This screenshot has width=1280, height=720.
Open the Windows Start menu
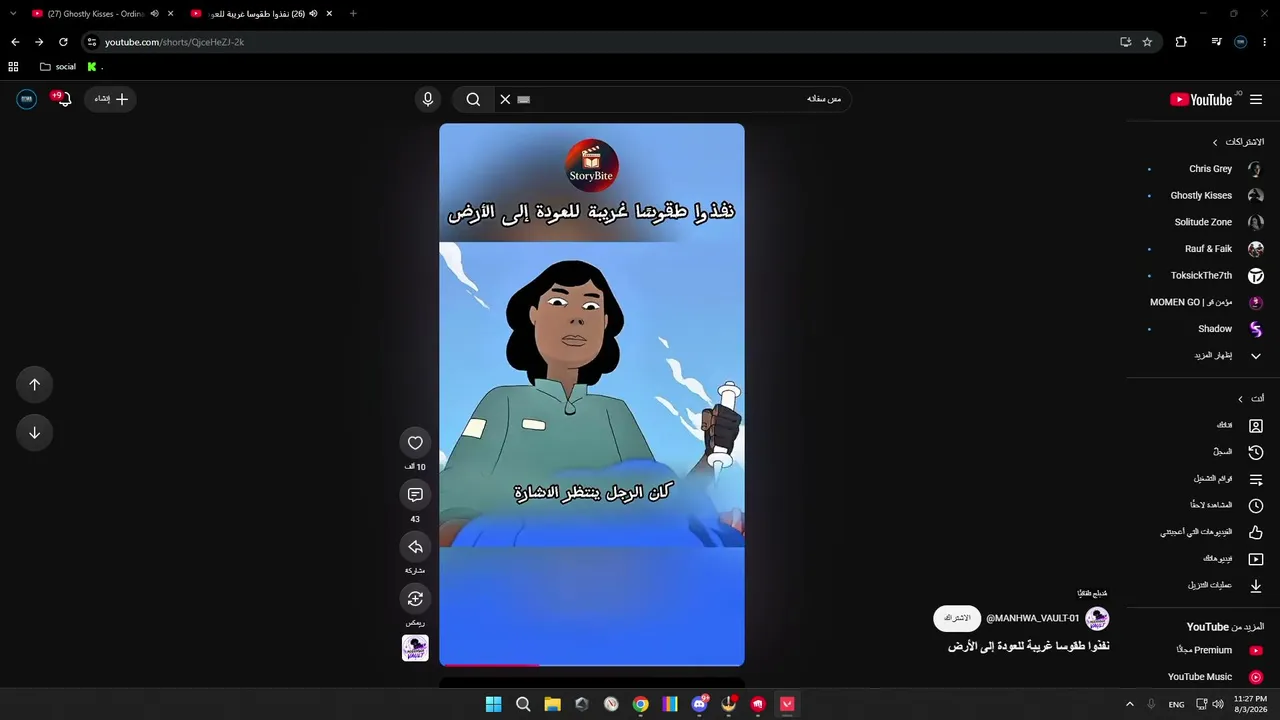[493, 704]
